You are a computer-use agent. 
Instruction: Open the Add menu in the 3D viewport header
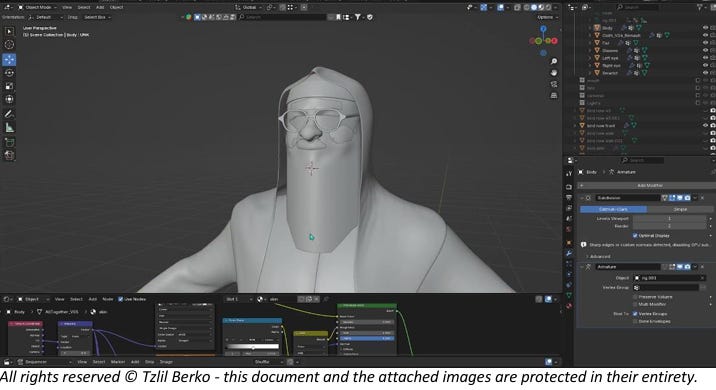click(x=100, y=7)
